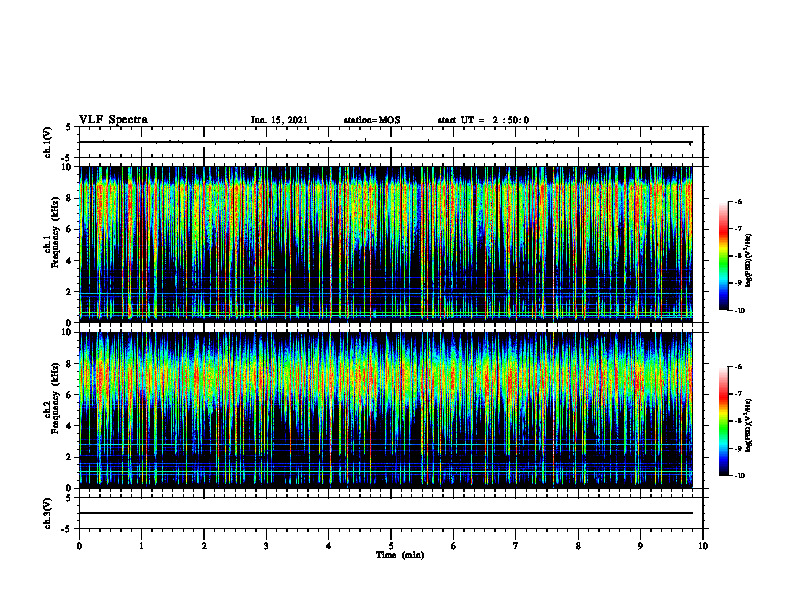Viewport: 792px width, 612px height.
Task: Click the "5" tick on ch.1(V) axis
Action: (x=69, y=128)
